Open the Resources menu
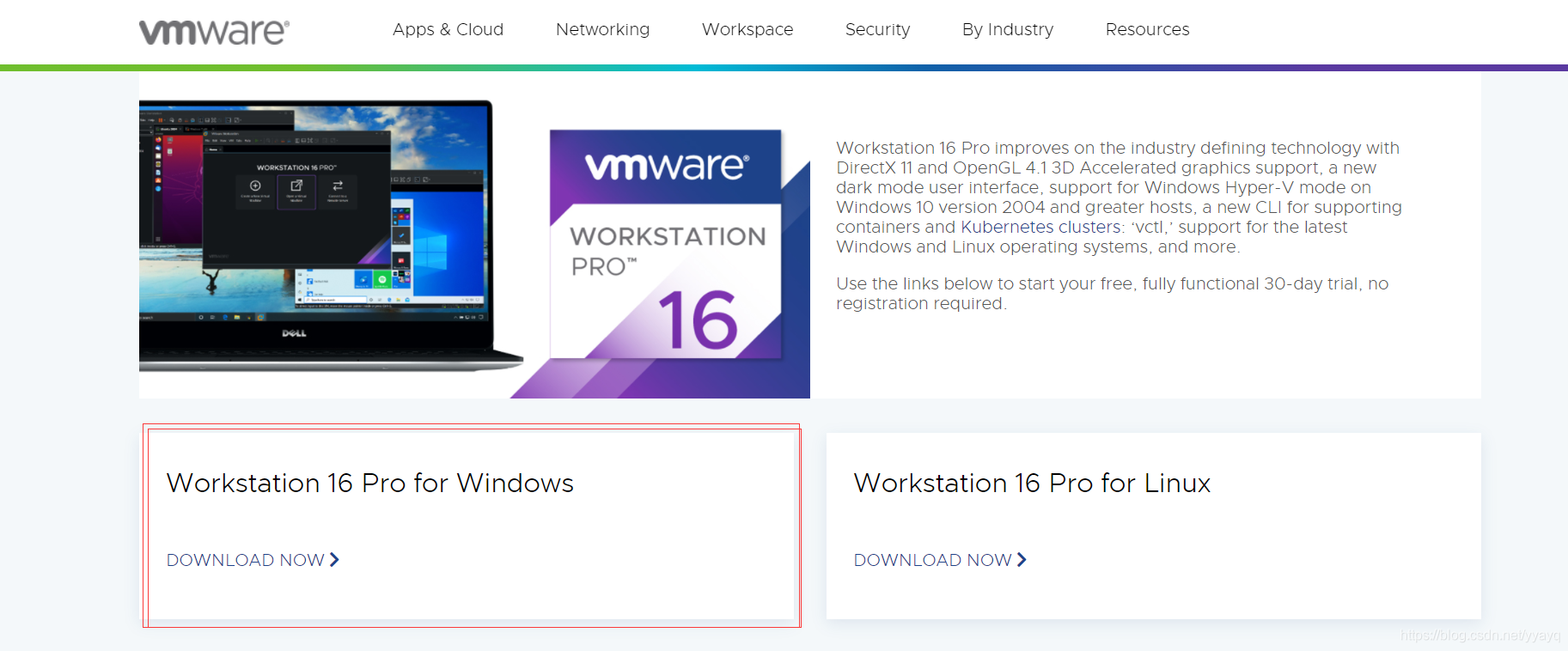Image resolution: width=1568 pixels, height=651 pixels. click(1147, 29)
